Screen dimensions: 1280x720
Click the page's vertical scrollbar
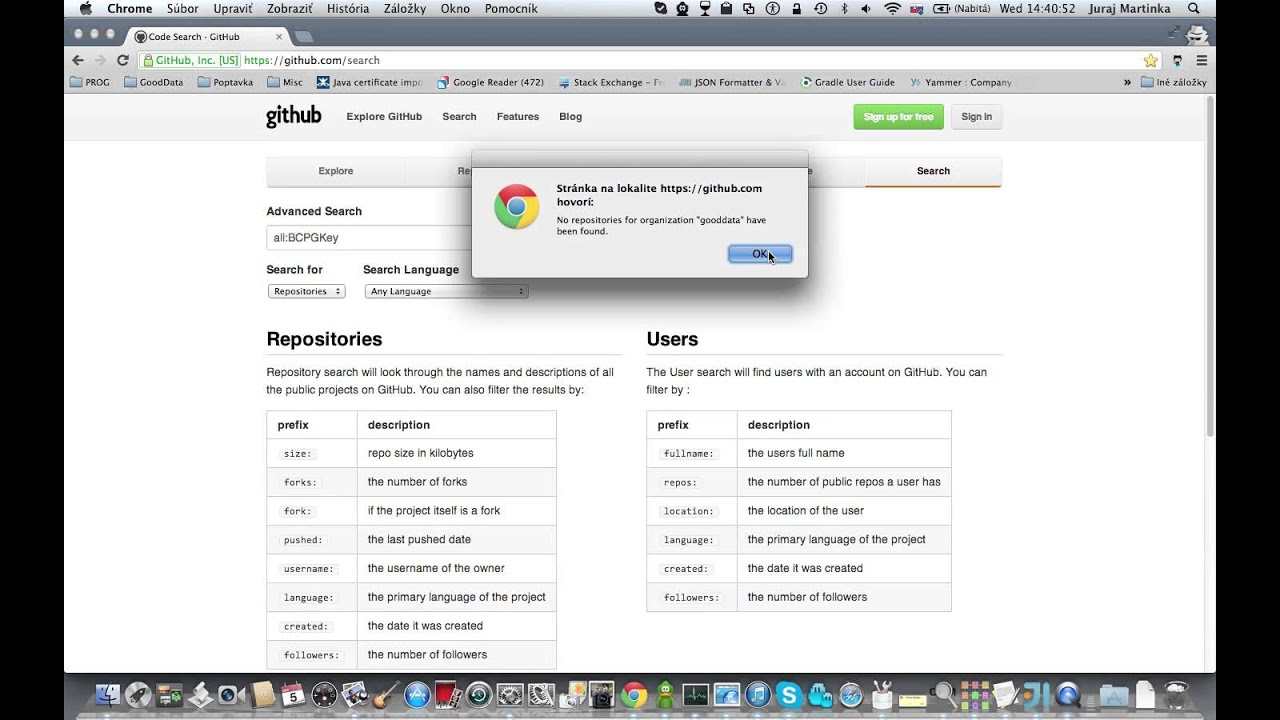pyautogui.click(x=1210, y=268)
